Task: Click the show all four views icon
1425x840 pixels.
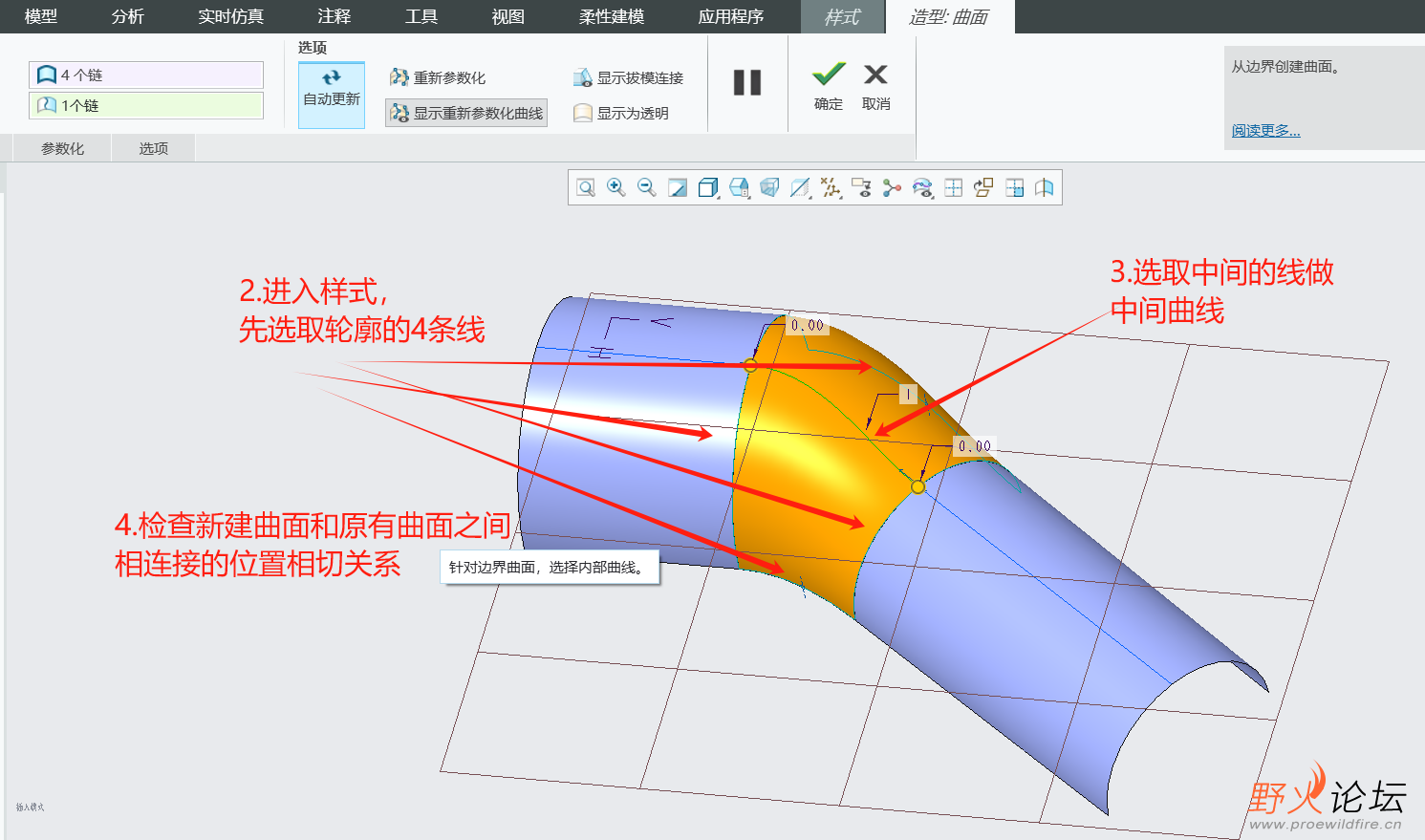Action: click(953, 187)
